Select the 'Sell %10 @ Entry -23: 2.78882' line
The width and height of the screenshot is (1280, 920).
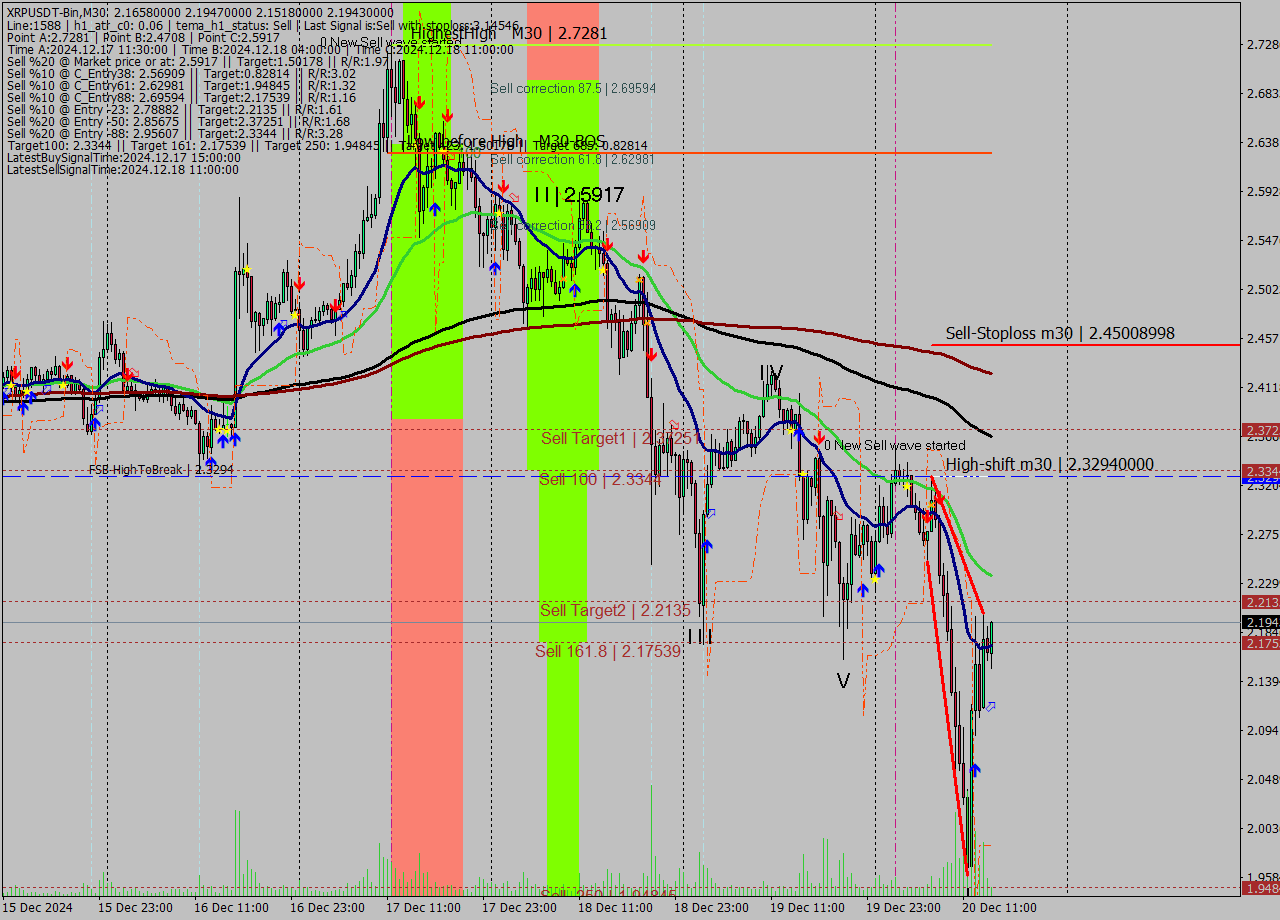point(174,110)
